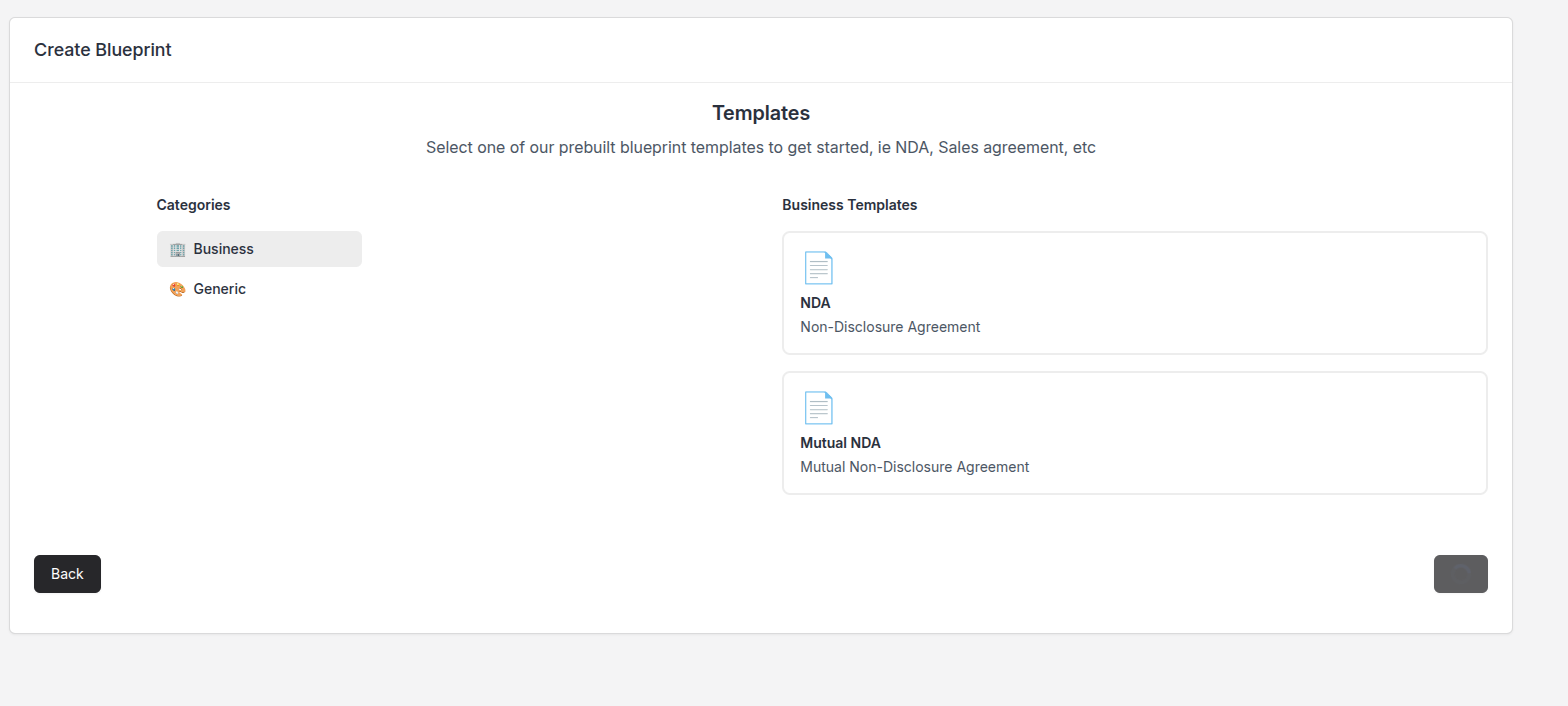Click the document icon on the NDA card
The image size is (1568, 706).
click(818, 268)
